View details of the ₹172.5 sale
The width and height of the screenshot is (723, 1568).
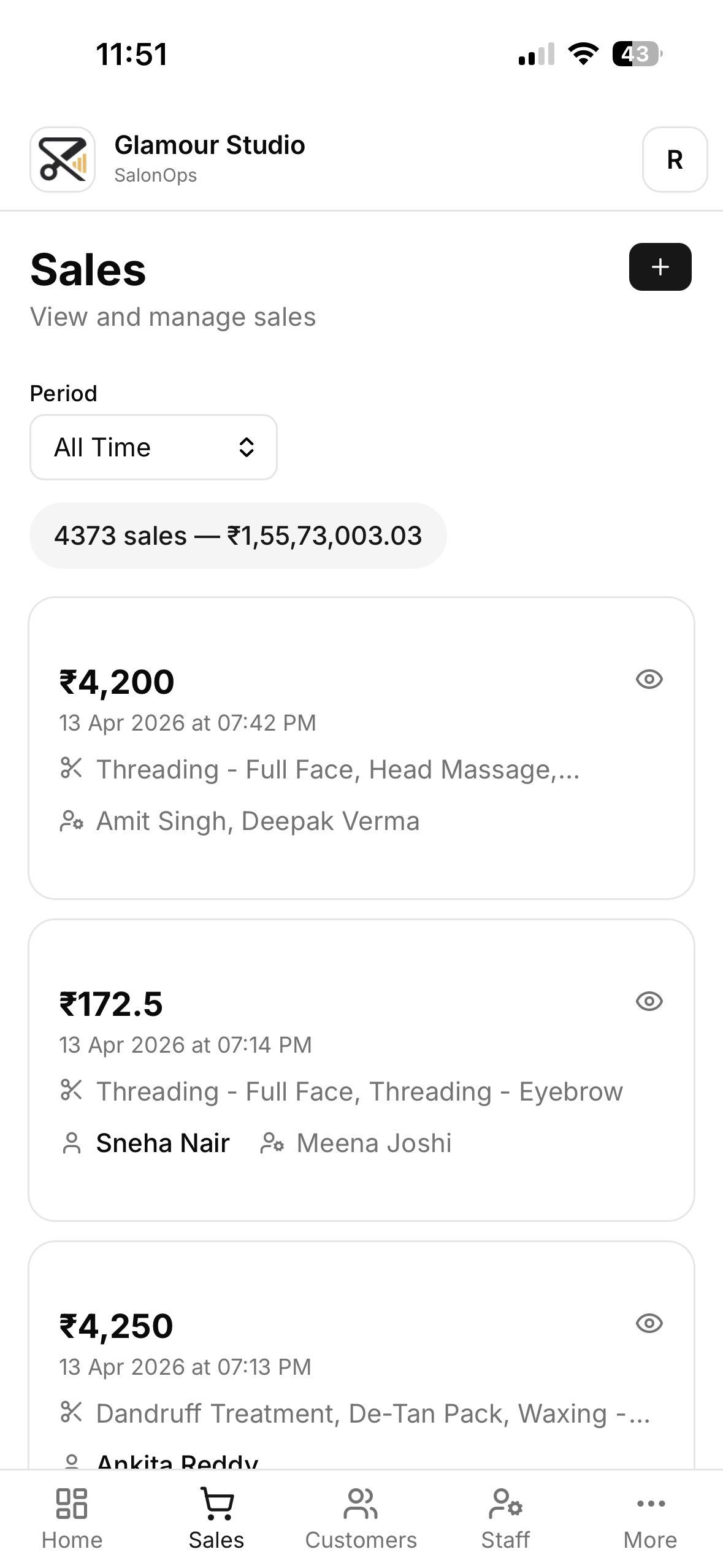coord(649,1001)
